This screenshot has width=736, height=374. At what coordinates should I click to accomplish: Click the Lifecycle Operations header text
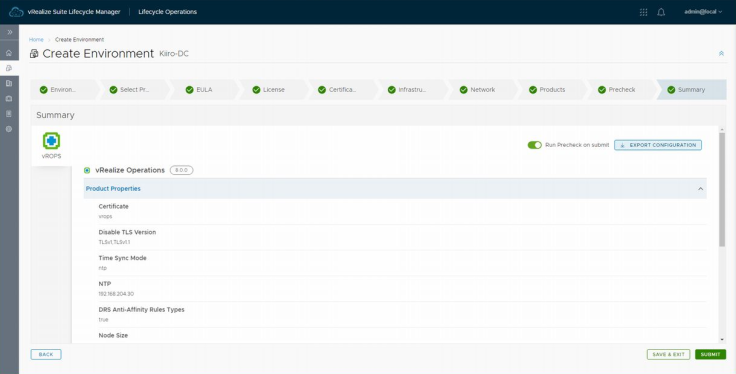point(168,12)
